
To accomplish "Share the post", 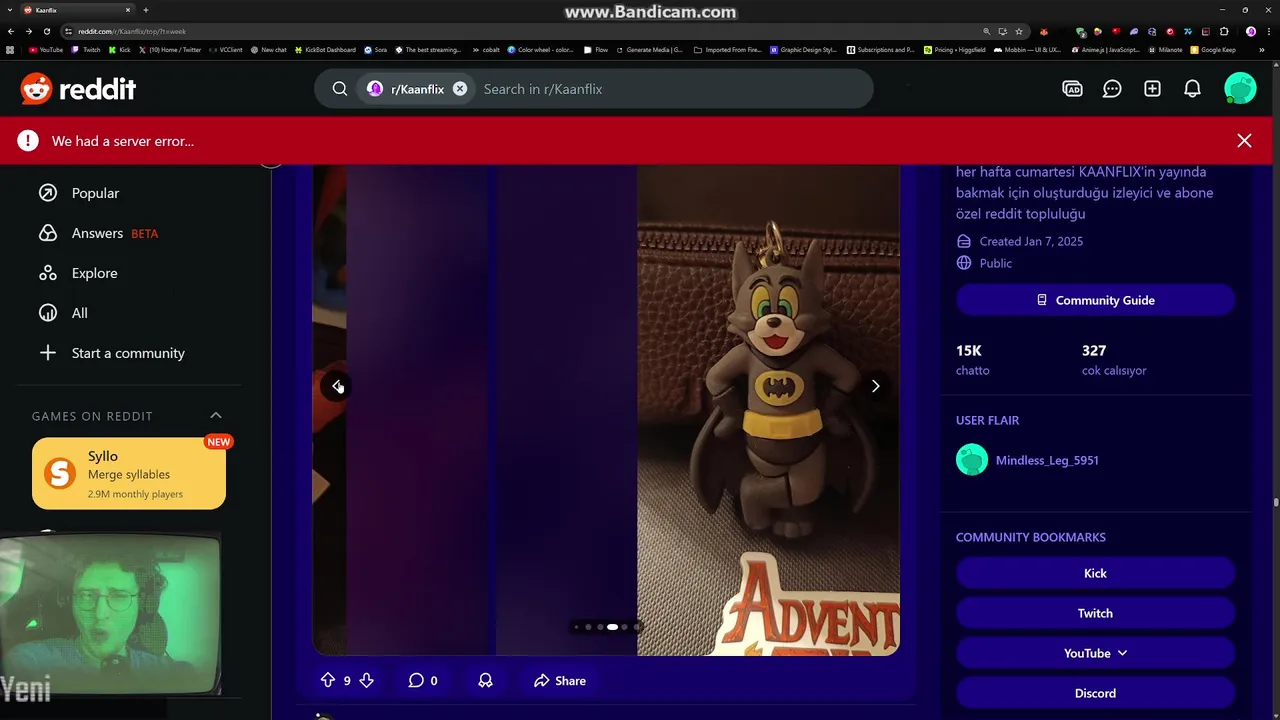I will pyautogui.click(x=560, y=681).
